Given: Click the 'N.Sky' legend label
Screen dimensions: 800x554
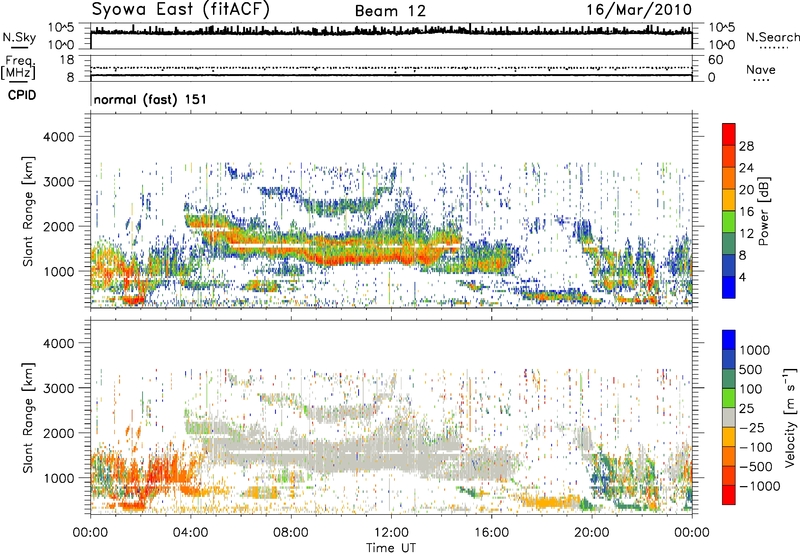Looking at the screenshot, I should [x=19, y=37].
